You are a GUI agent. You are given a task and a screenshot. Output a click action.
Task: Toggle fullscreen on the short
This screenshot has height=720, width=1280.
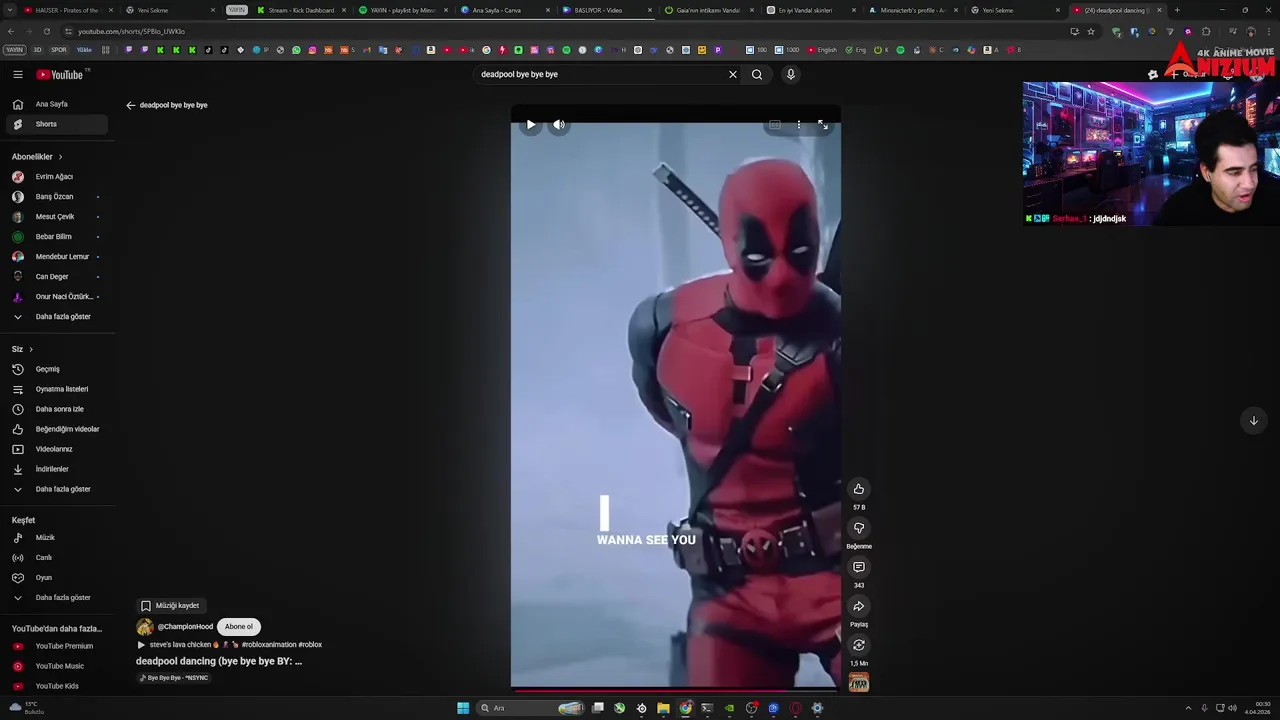click(823, 125)
